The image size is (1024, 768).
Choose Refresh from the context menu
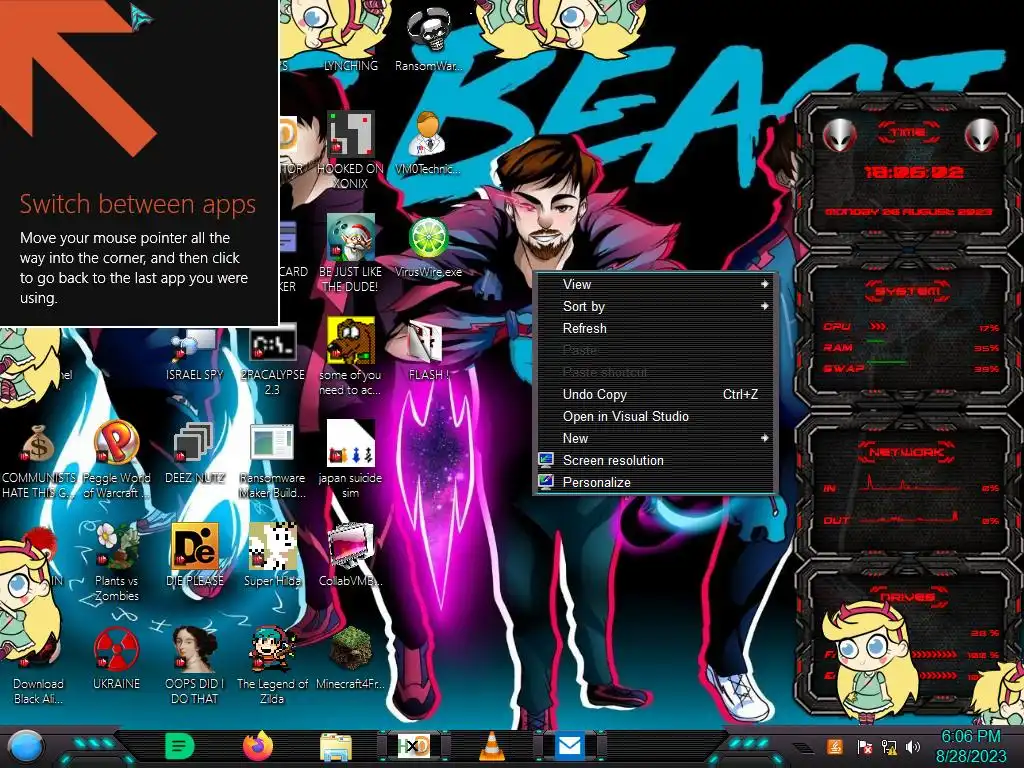click(x=655, y=328)
